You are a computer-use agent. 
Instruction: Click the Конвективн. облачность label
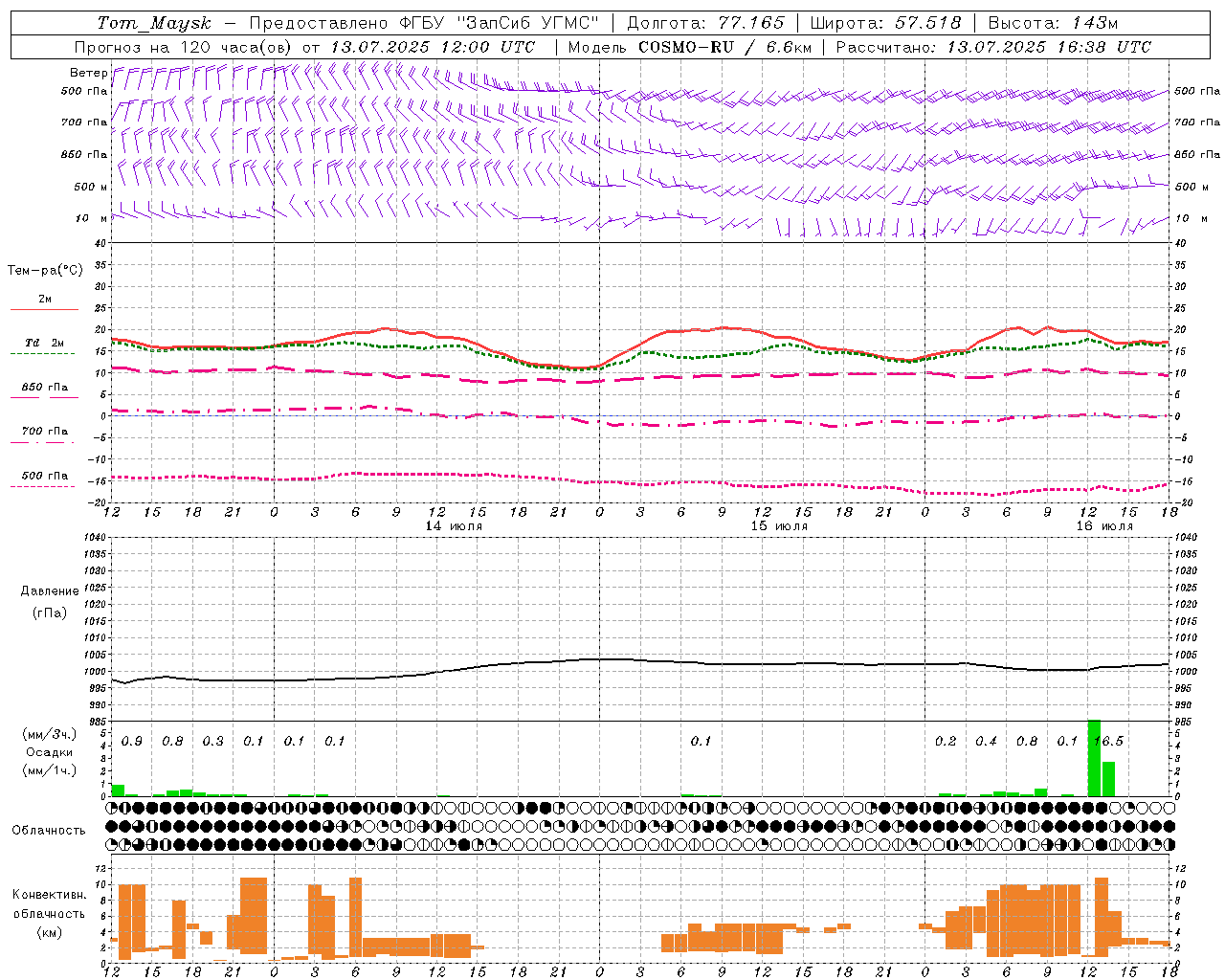click(x=49, y=904)
